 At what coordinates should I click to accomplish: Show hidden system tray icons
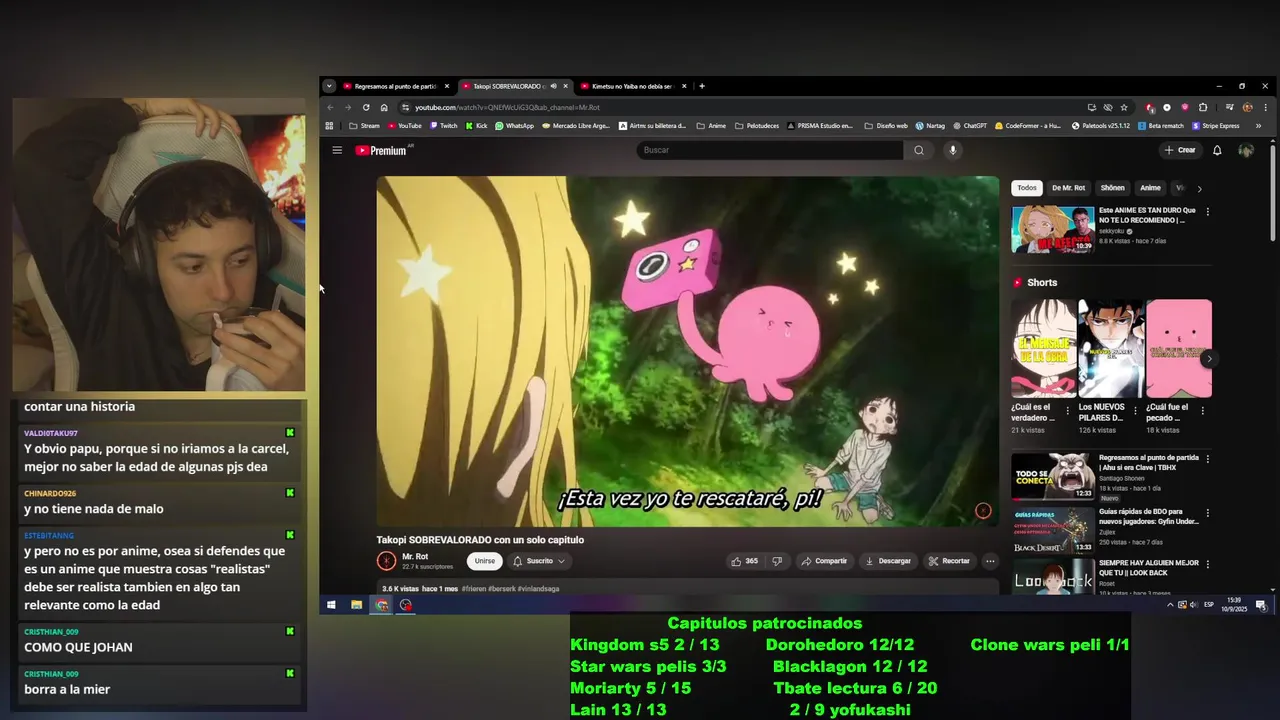(1170, 605)
